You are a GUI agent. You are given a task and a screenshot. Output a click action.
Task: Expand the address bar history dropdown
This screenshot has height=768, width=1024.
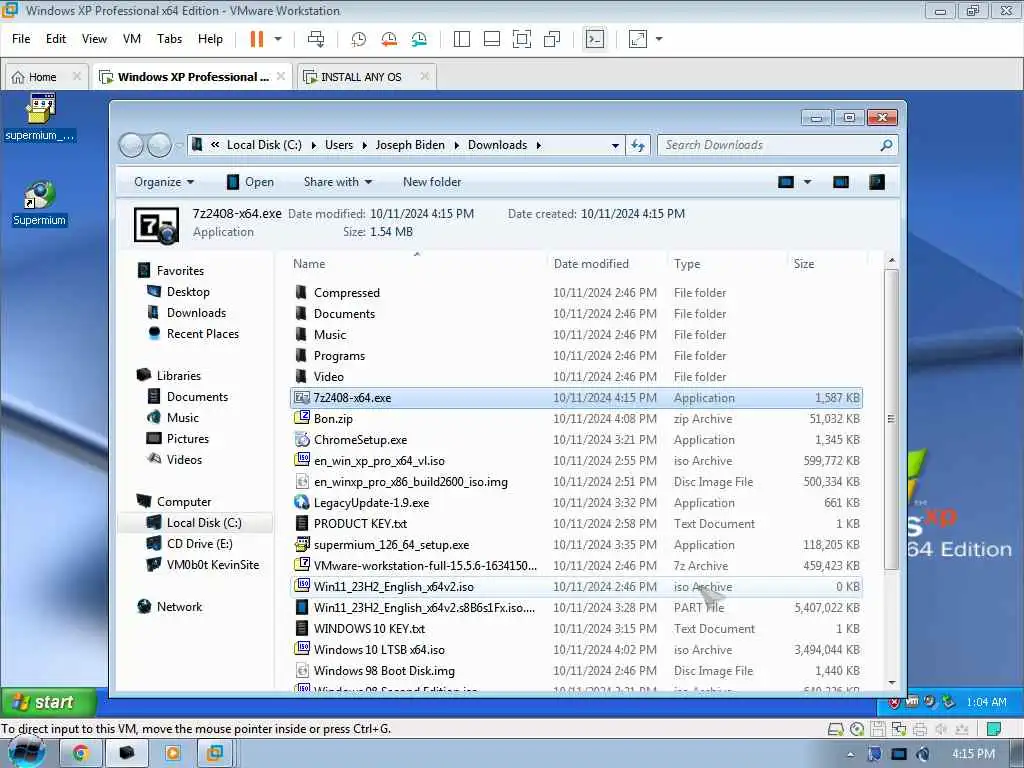pos(615,146)
